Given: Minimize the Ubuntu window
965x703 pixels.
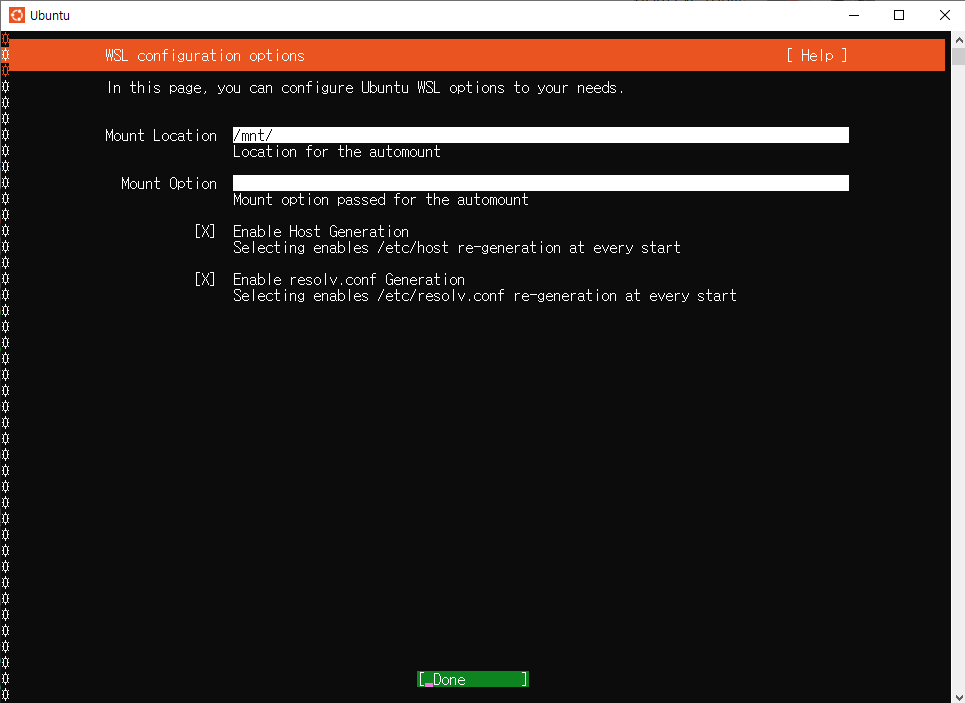Looking at the screenshot, I should (x=854, y=15).
